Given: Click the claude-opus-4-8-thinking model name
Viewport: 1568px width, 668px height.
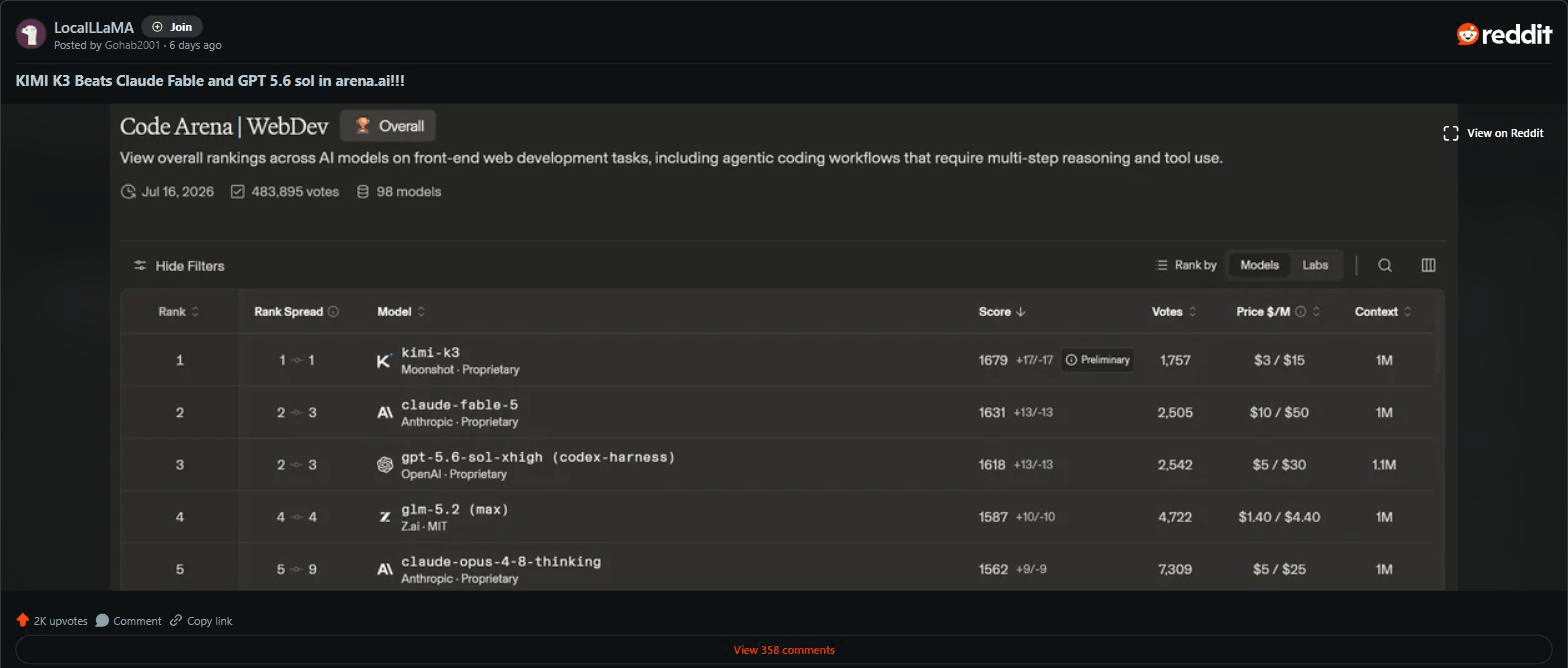Looking at the screenshot, I should (501, 561).
